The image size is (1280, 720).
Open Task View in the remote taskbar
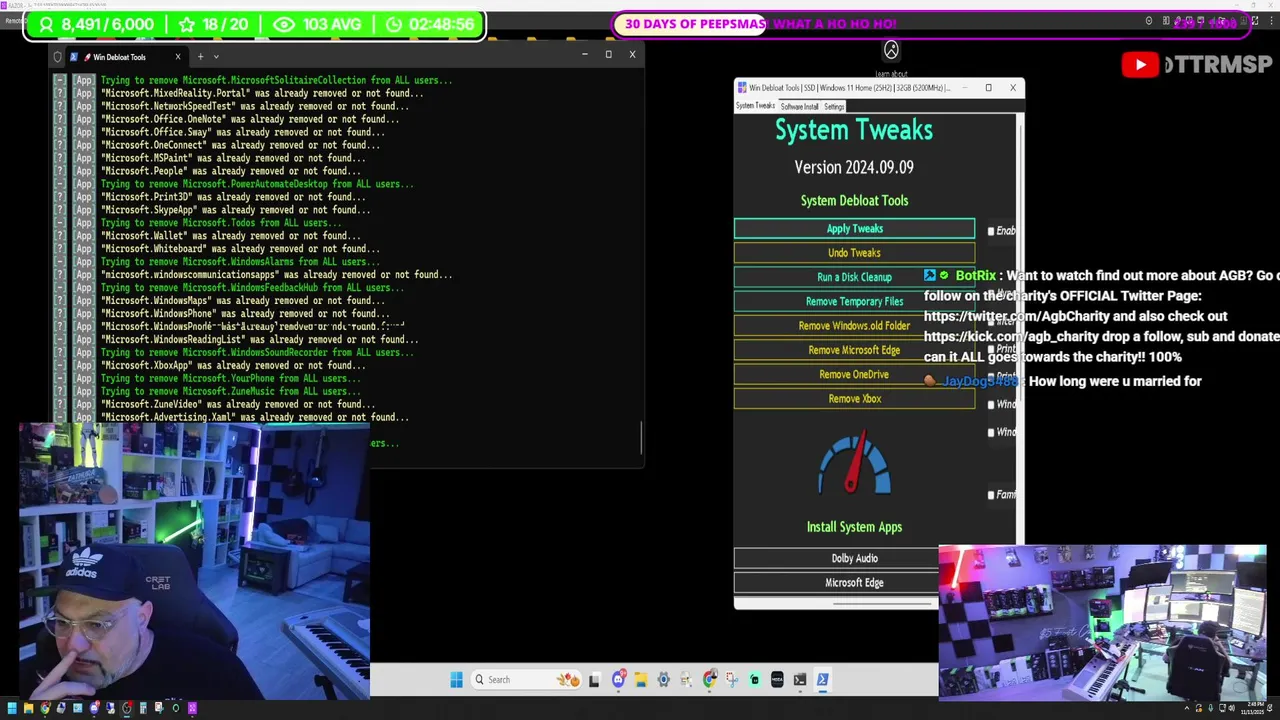[595, 680]
